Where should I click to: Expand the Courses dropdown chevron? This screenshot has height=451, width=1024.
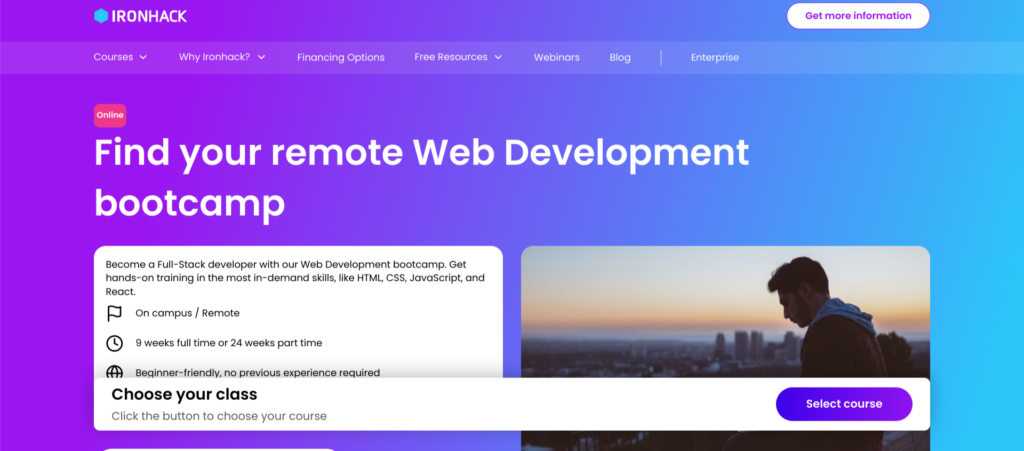coord(143,58)
